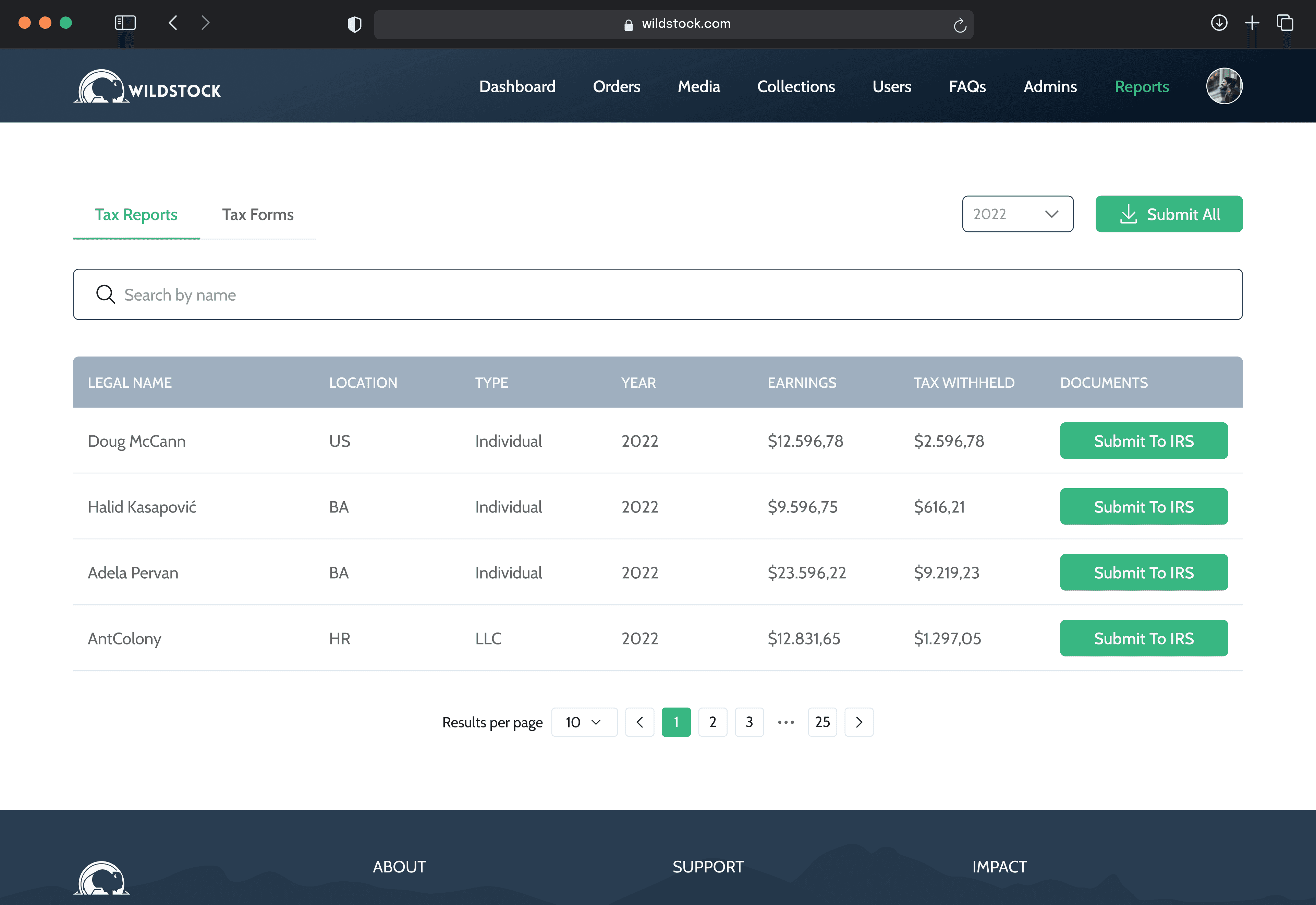Open results per page dropdown

coord(584,722)
